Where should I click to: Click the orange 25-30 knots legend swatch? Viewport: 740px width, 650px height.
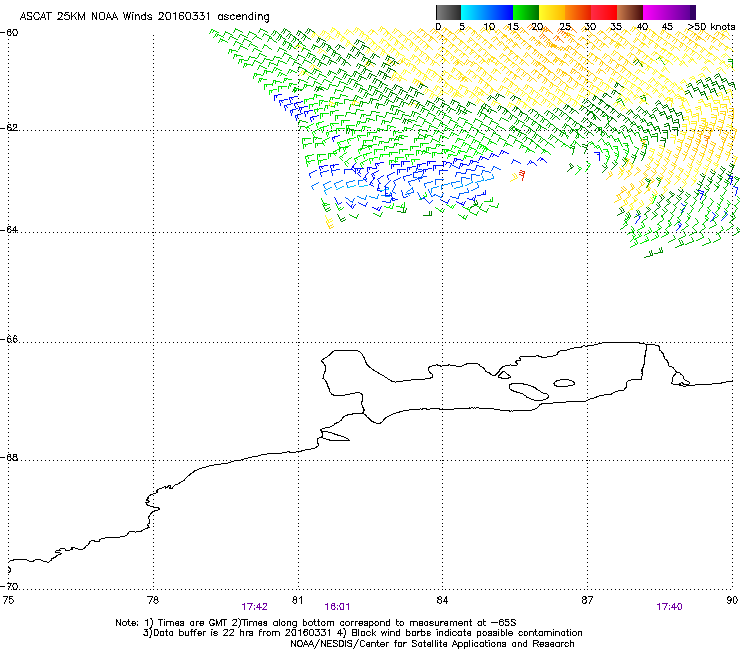[x=578, y=12]
